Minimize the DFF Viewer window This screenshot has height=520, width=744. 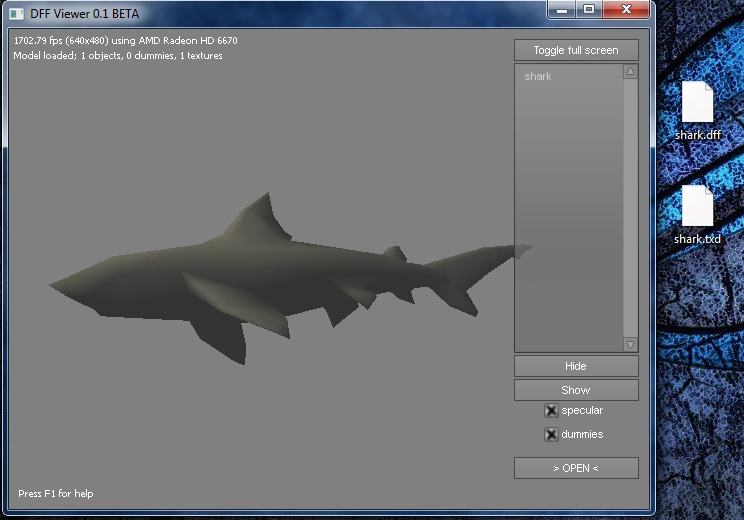coord(562,9)
